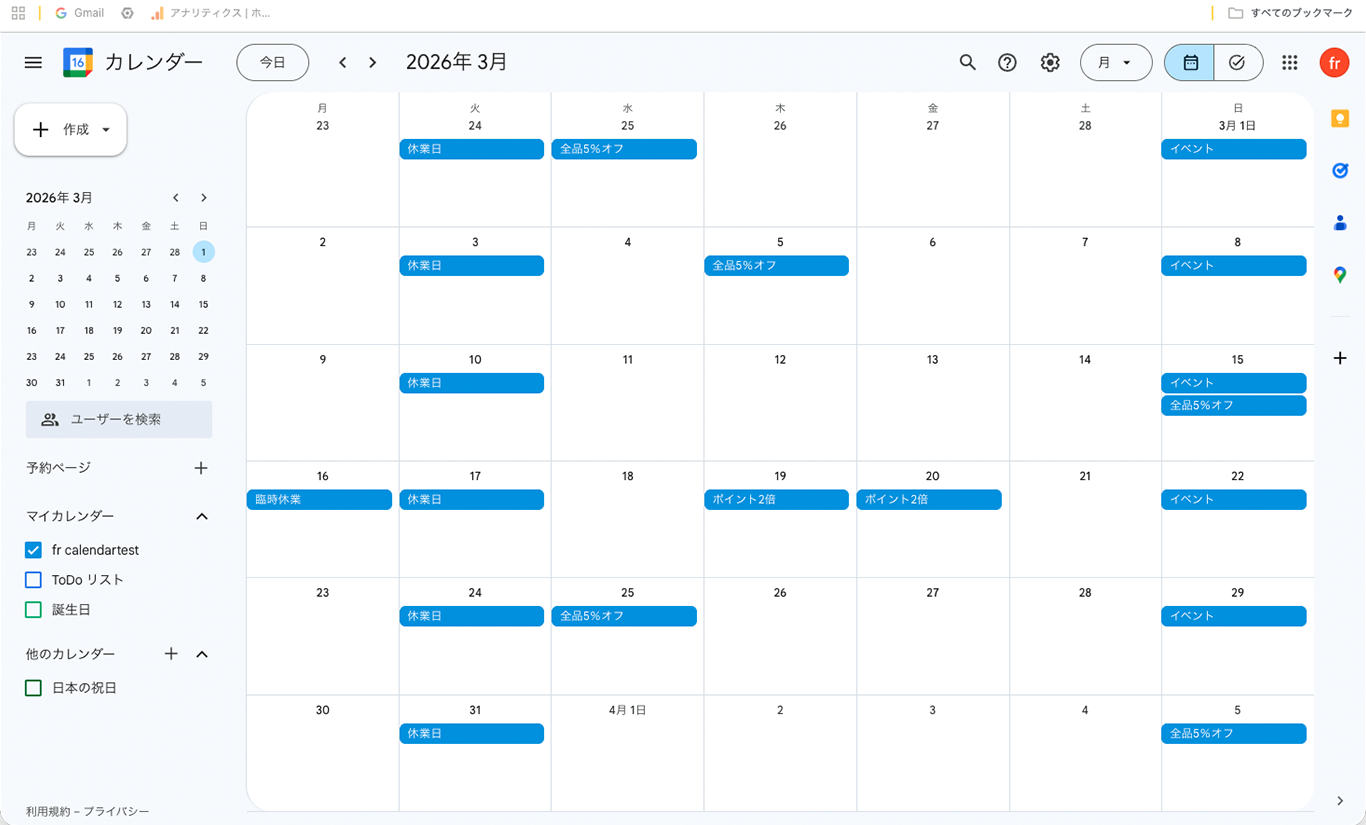Click the search magnifier icon
1366x825 pixels.
[967, 63]
